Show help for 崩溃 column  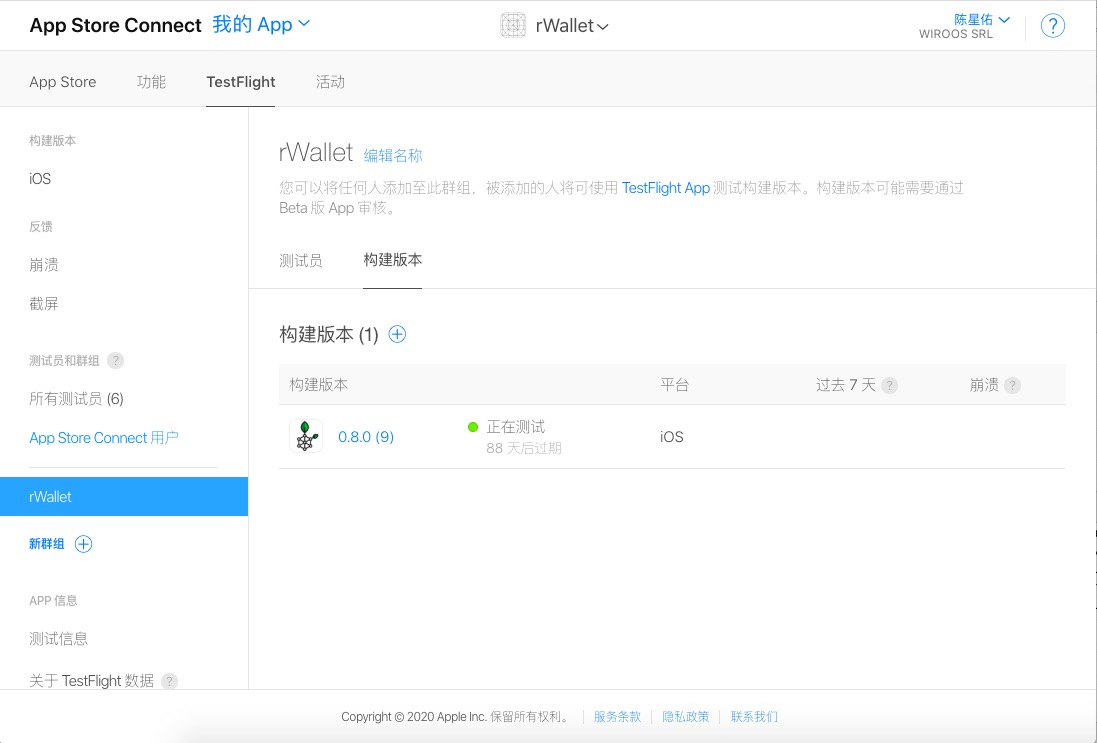1012,385
